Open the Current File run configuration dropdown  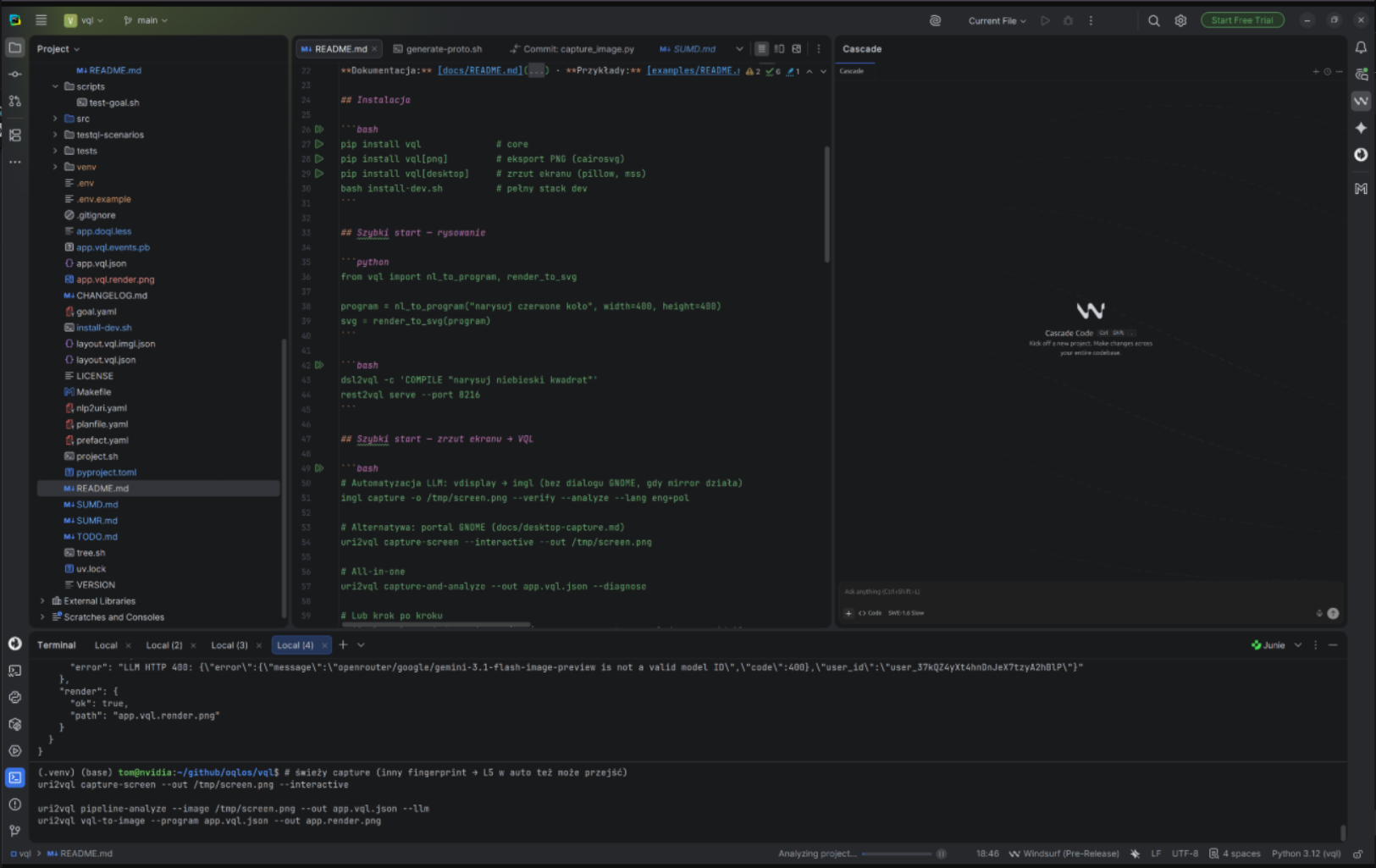997,20
